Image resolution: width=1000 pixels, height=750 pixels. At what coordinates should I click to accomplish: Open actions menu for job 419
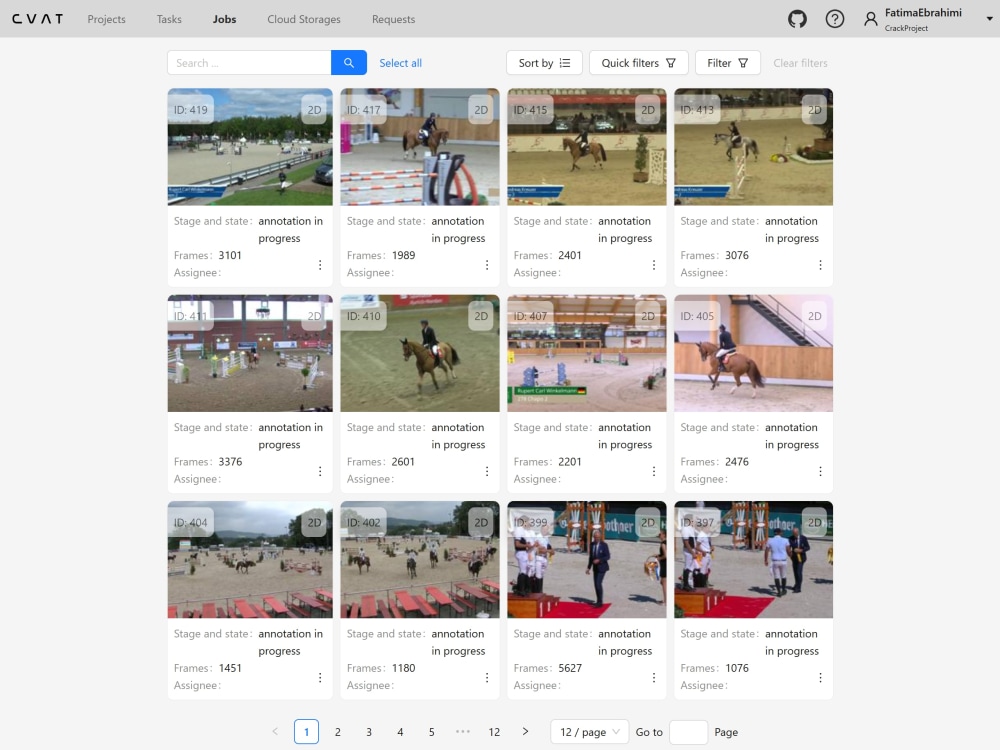320,265
